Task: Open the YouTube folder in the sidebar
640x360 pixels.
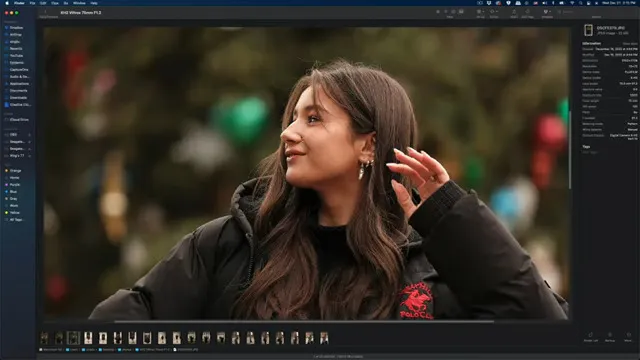Action: tap(16, 56)
